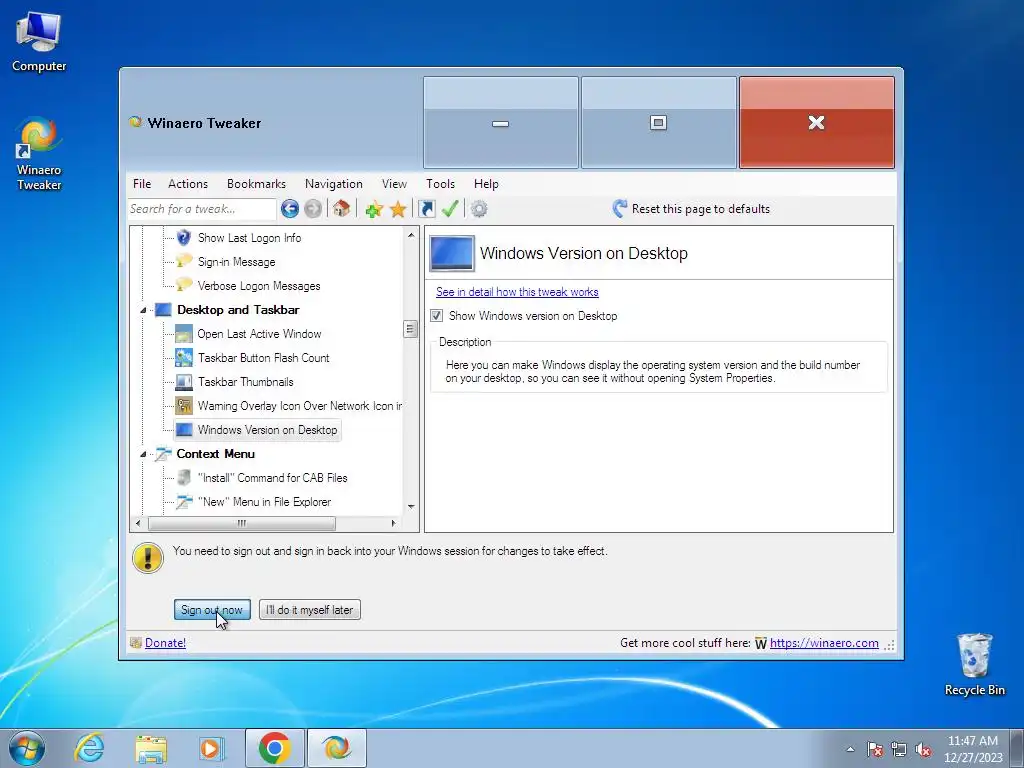Click Sign out now button

(212, 610)
